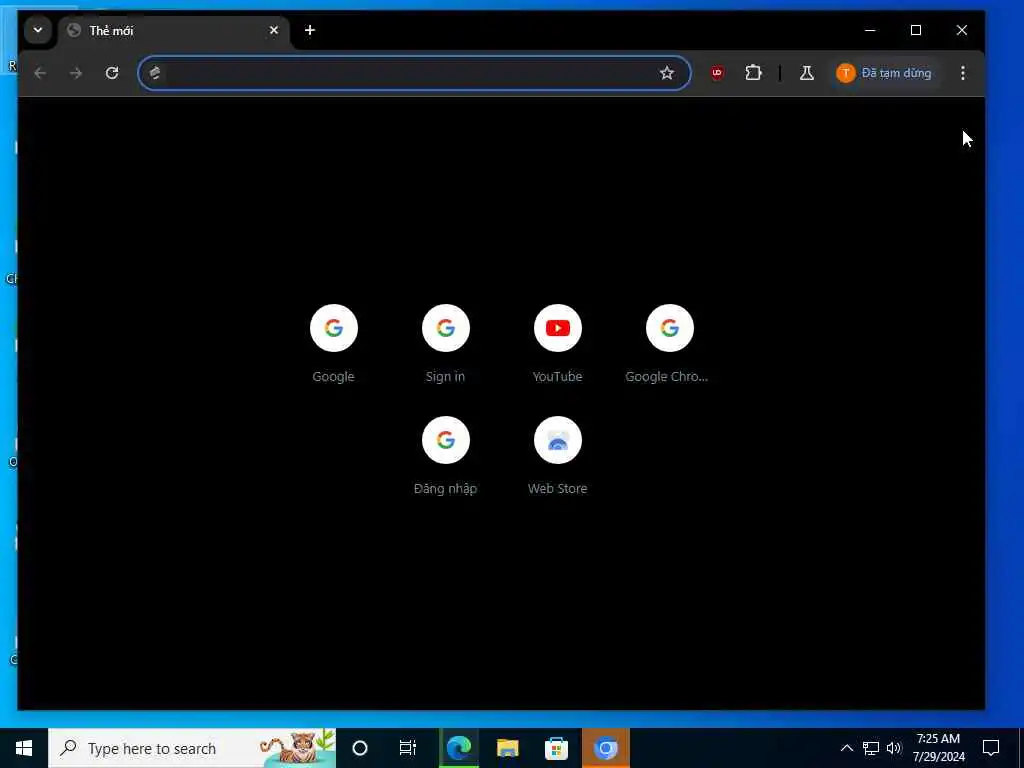The width and height of the screenshot is (1024, 768).
Task: View site information icon in address bar
Action: point(155,72)
